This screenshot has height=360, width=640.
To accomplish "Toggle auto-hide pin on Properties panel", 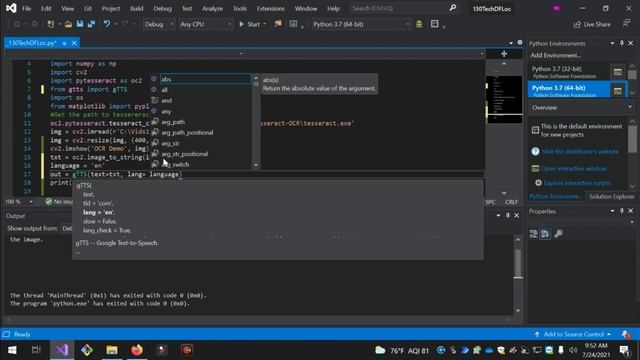I will [622, 211].
